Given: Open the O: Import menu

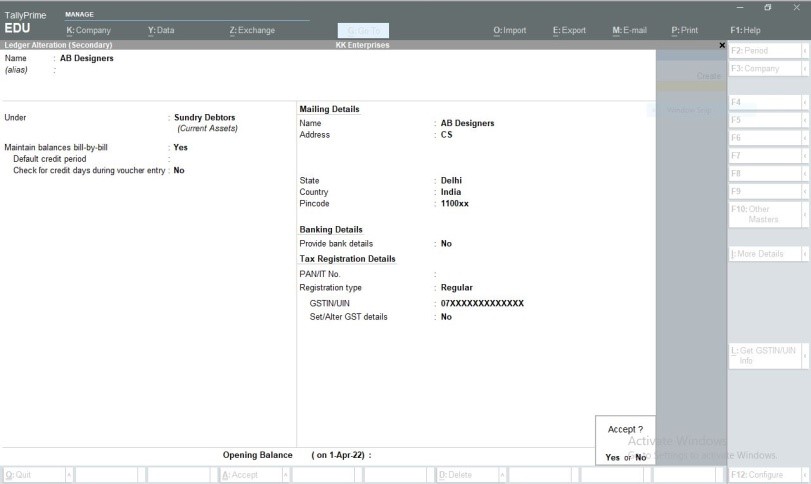Looking at the screenshot, I should click(x=509, y=31).
